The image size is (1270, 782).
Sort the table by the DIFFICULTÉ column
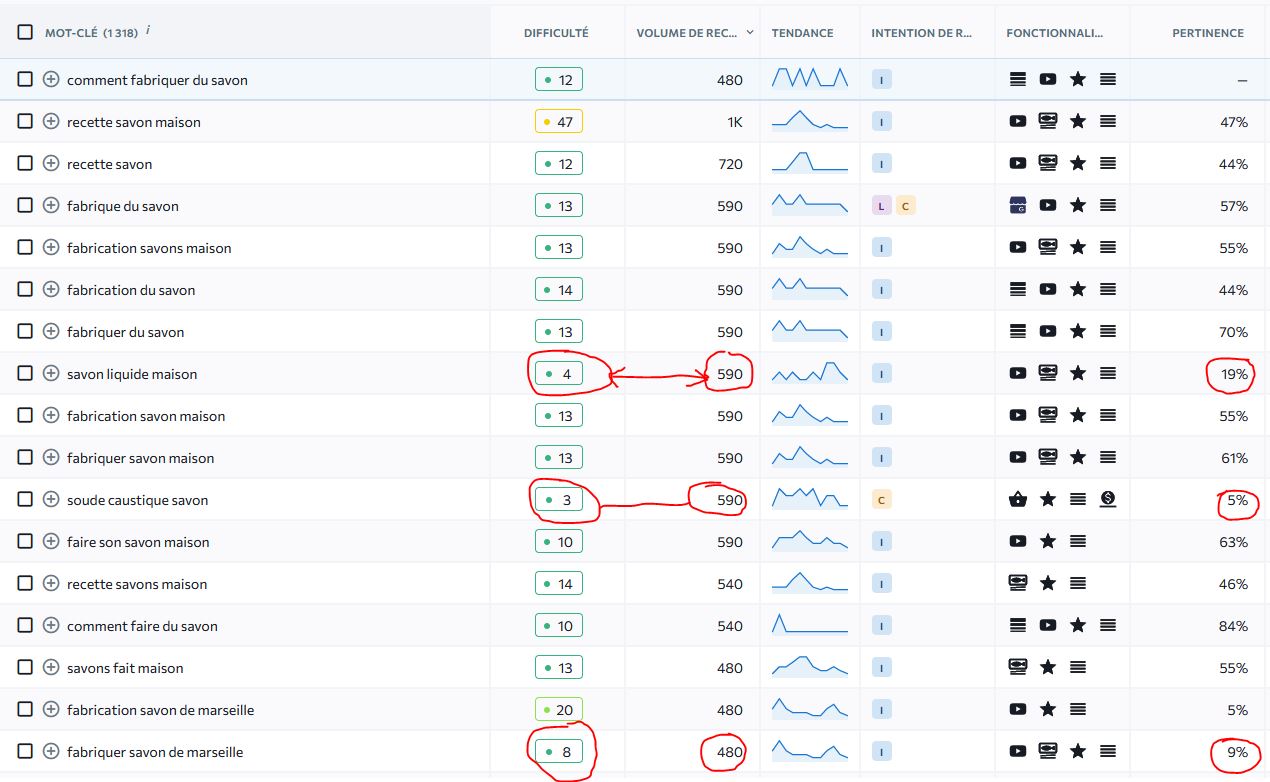pos(555,32)
